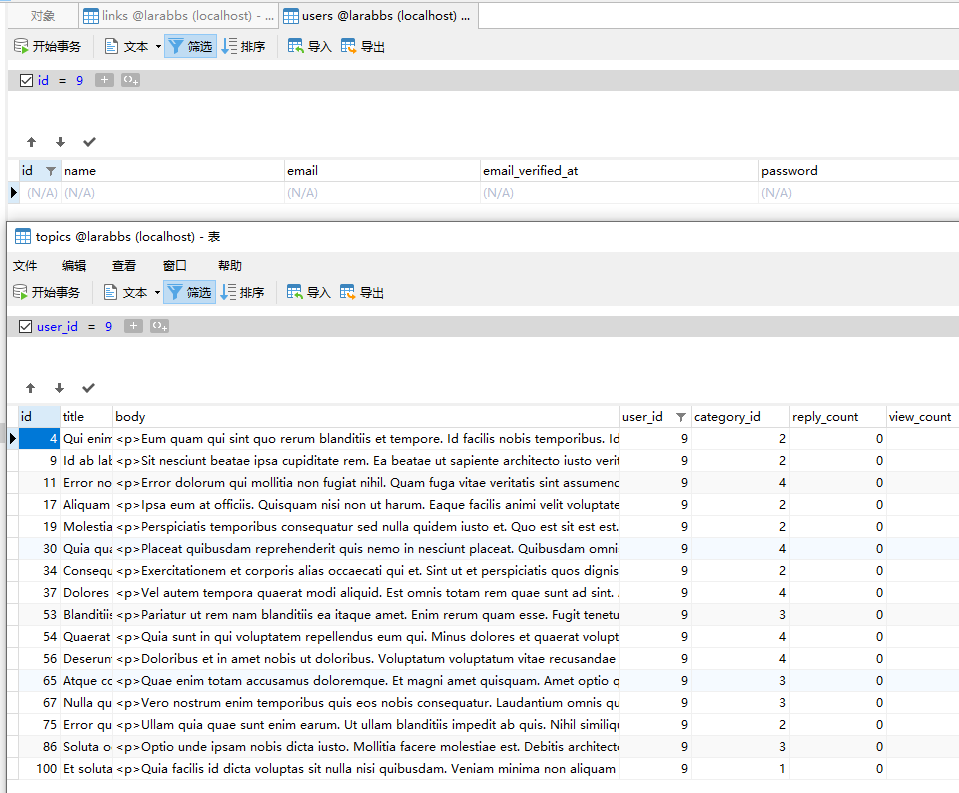Click filter funnel icon in user_id column header
Screen dimensions: 959x793
681,417
